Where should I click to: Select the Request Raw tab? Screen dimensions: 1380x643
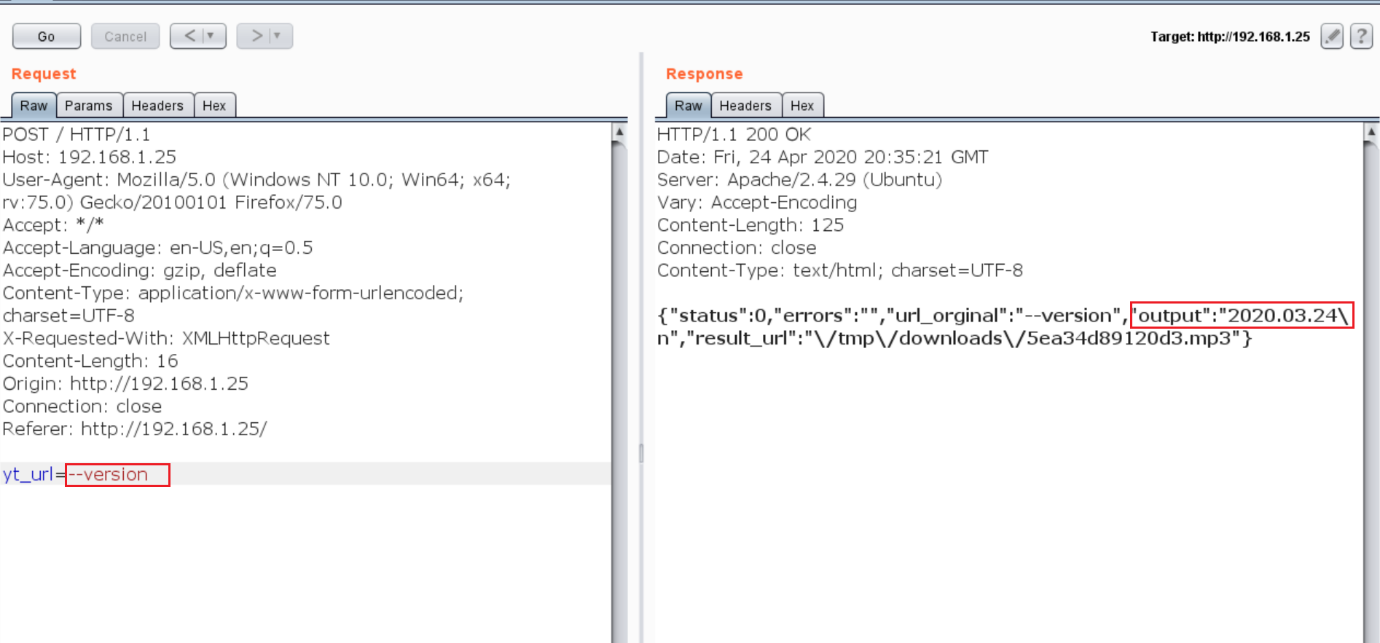[x=33, y=105]
